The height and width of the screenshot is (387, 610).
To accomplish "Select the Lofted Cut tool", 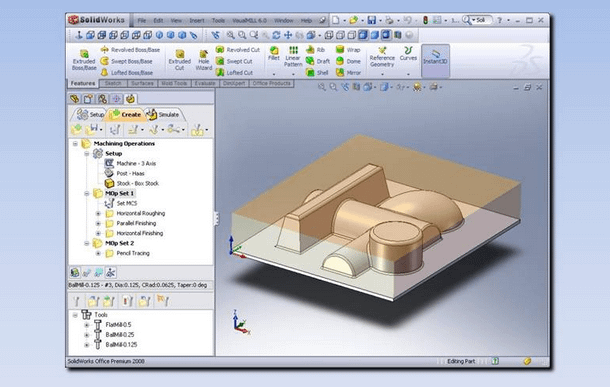I will tap(234, 72).
